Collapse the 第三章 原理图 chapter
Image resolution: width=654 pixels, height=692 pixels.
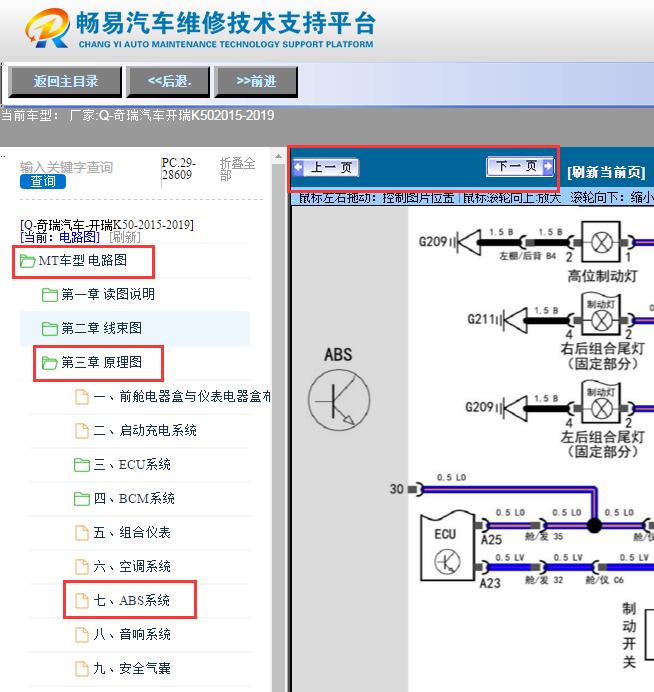(102, 363)
